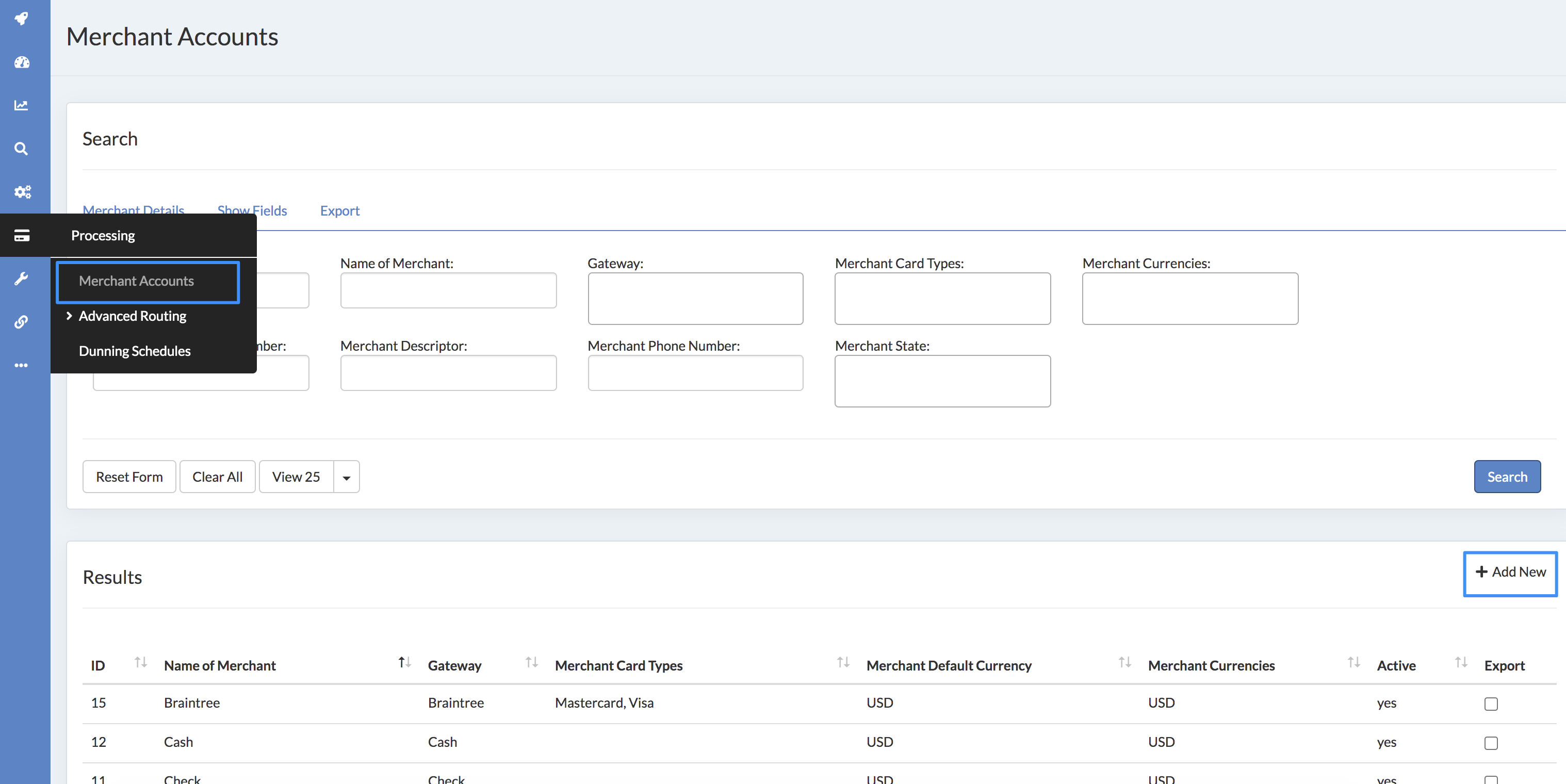Sort by Gateway column arrows
The width and height of the screenshot is (1566, 784).
click(531, 662)
